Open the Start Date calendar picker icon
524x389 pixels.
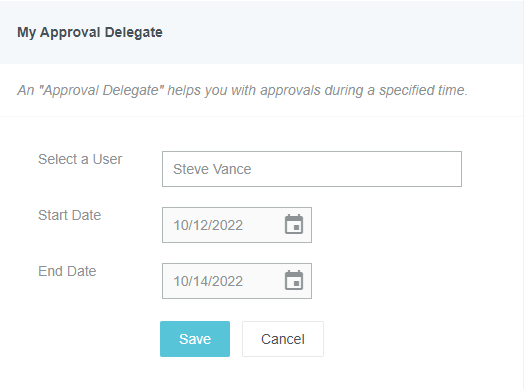coord(294,224)
